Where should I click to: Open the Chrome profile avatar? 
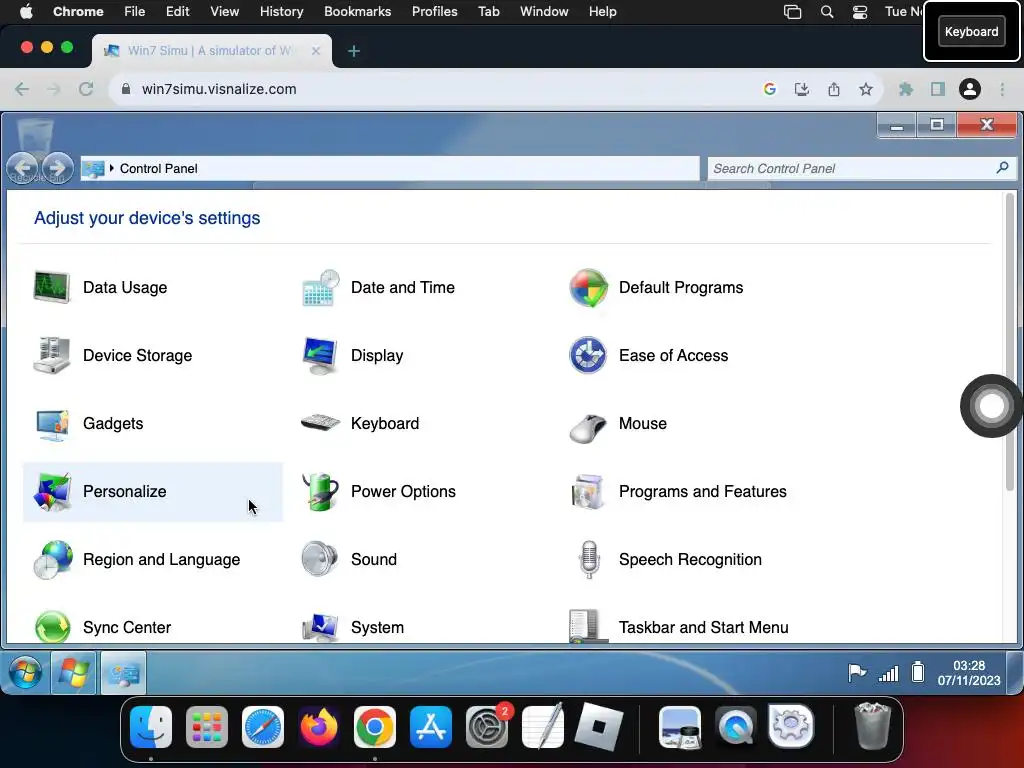pyautogui.click(x=970, y=89)
